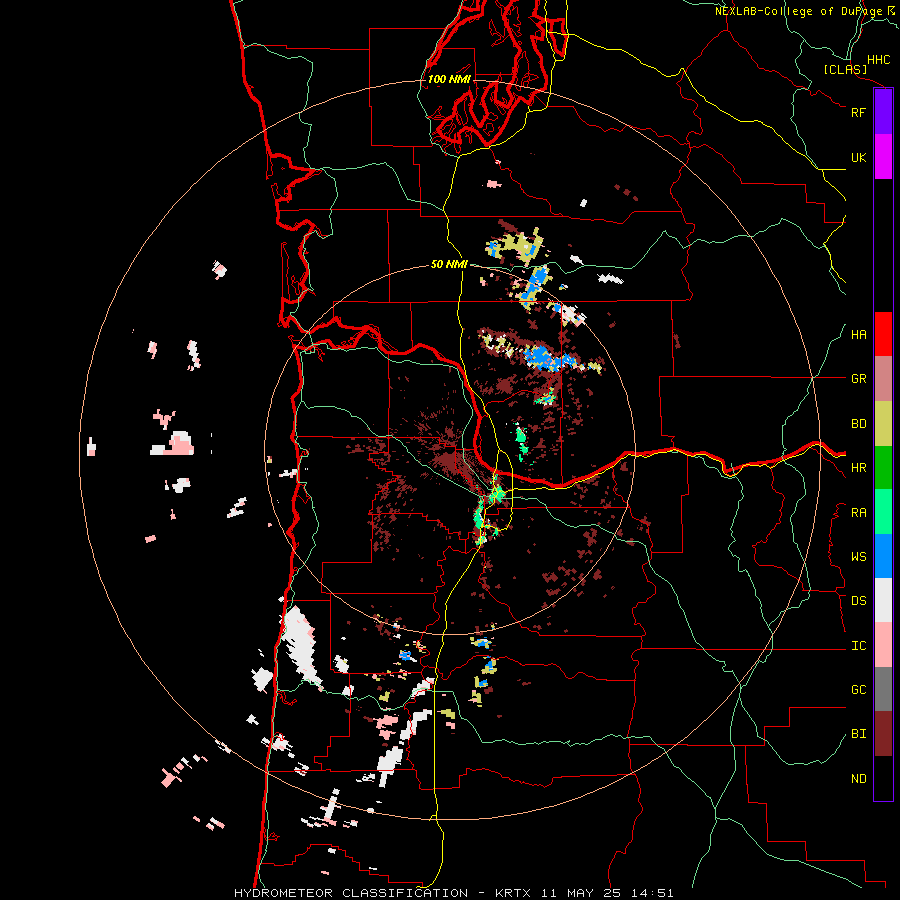Click the RF legend label
The height and width of the screenshot is (900, 900).
click(x=858, y=112)
